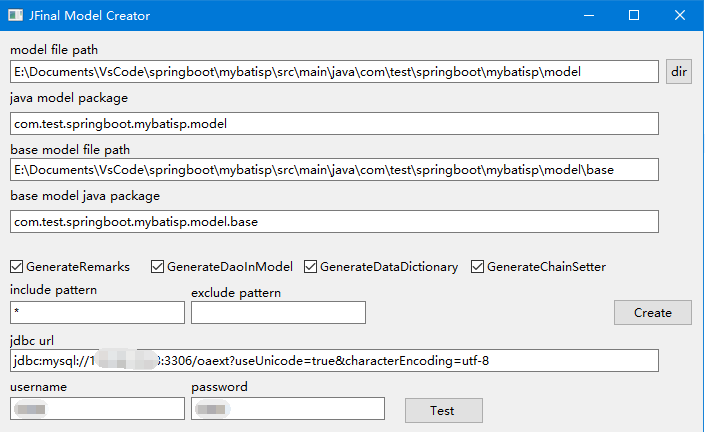
Task: Close the JFinal Model Creator window
Action: (x=680, y=15)
